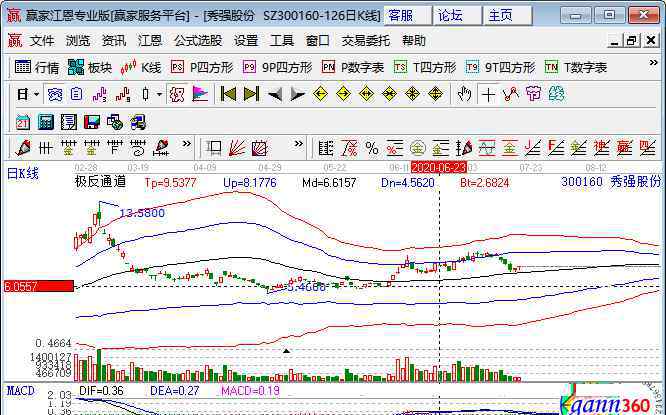Open the 资讯 menu
Viewport: 666px width, 415px height.
pos(114,41)
